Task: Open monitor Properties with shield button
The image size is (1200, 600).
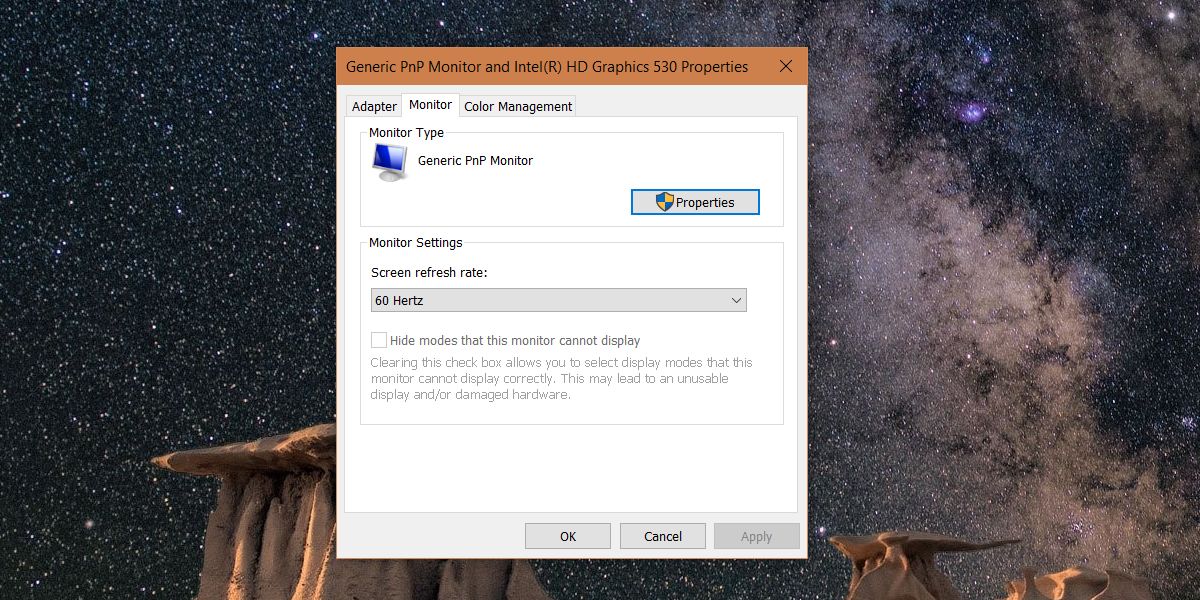Action: point(695,202)
